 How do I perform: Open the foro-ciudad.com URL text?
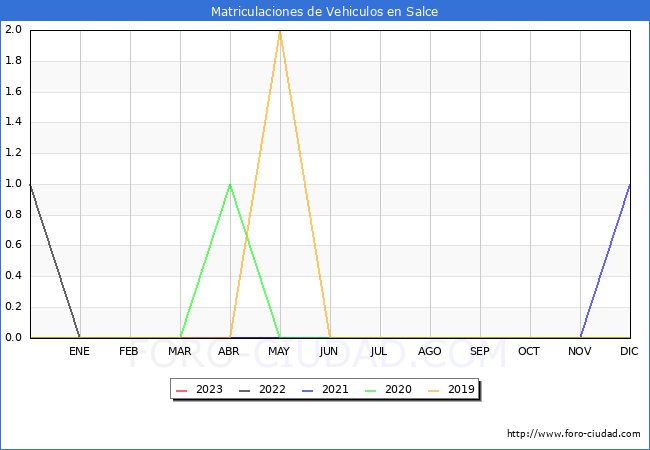coord(574,434)
